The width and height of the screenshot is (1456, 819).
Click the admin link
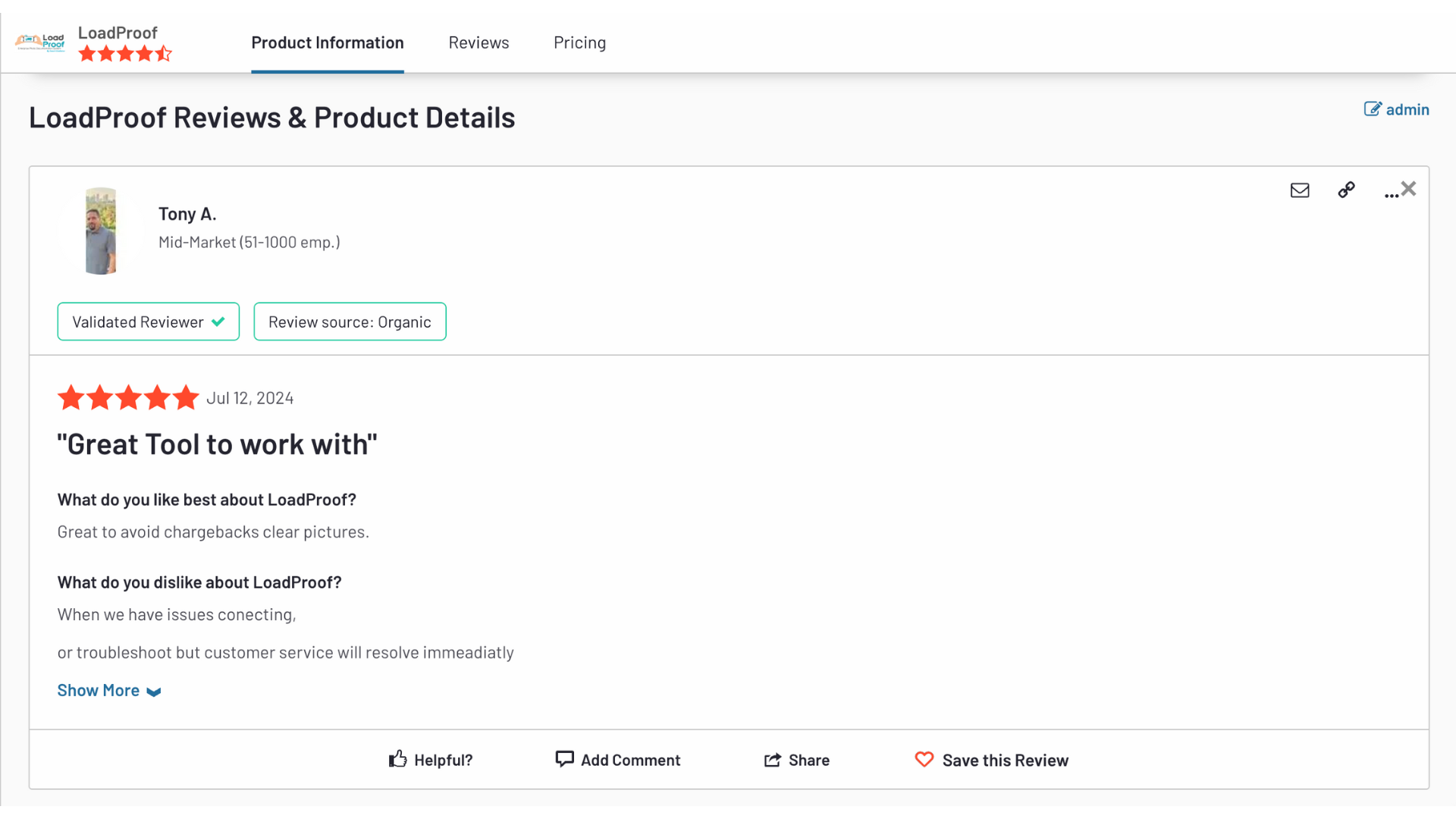(1407, 109)
